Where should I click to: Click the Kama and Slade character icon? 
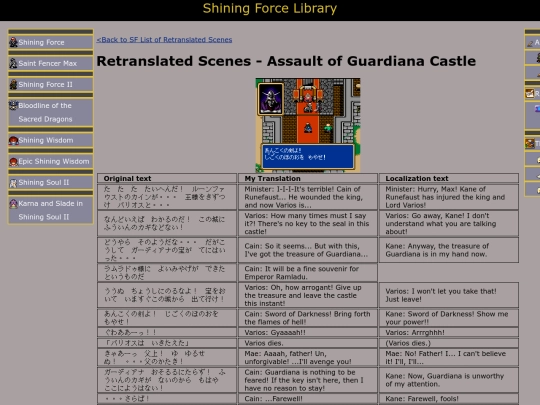pyautogui.click(x=13, y=204)
